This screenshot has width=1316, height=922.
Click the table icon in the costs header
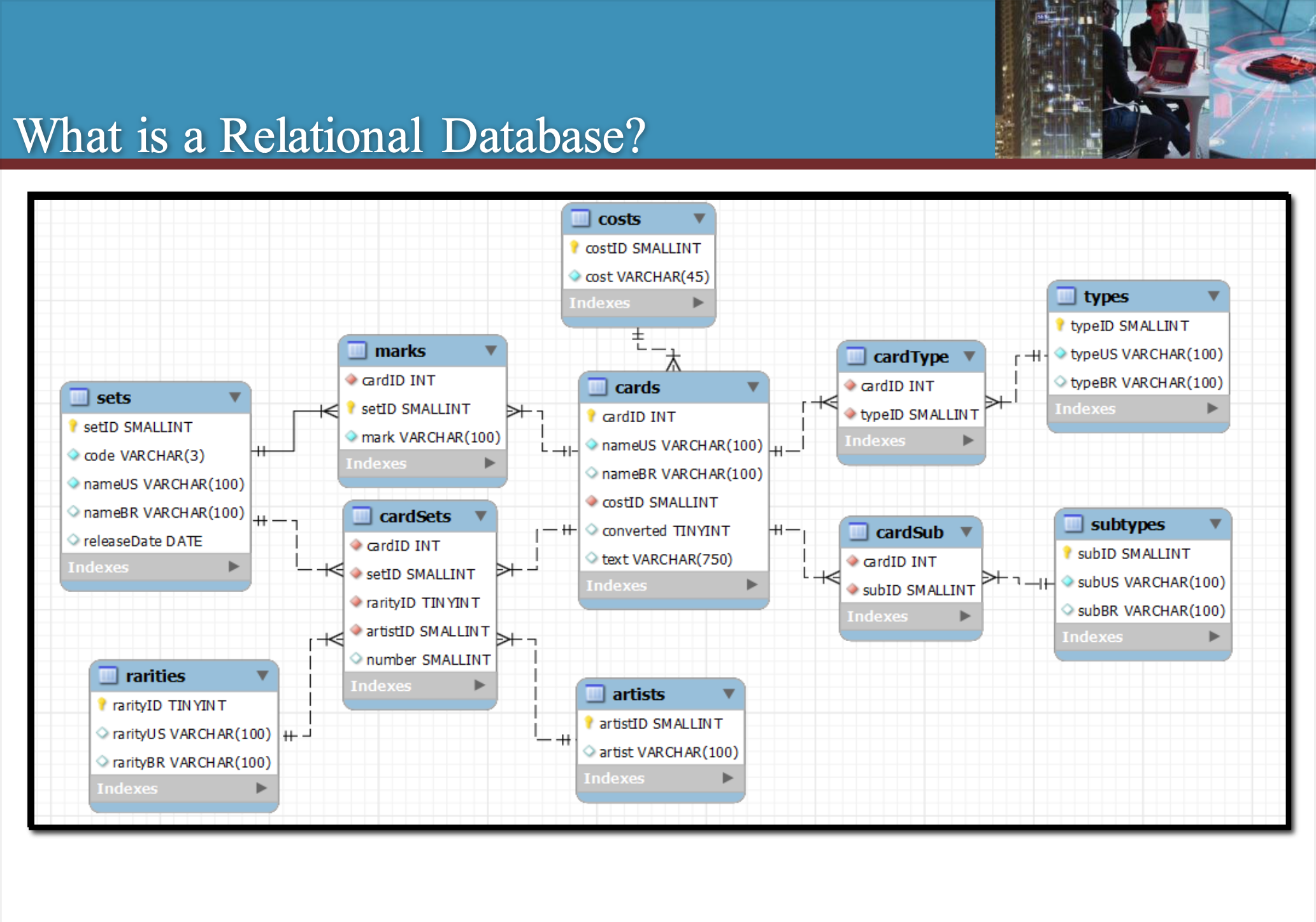tap(580, 218)
